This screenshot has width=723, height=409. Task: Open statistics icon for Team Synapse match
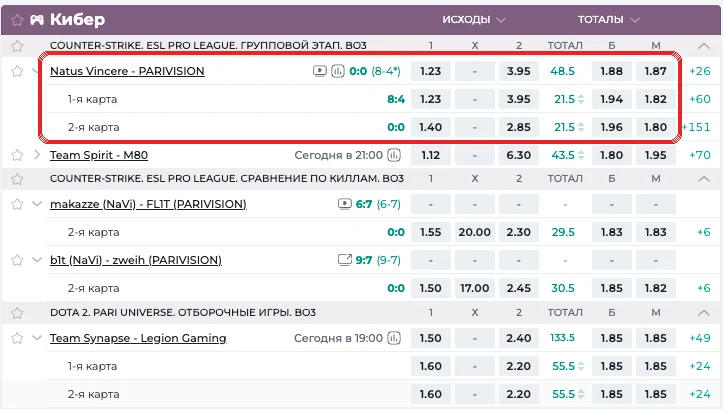point(394,338)
